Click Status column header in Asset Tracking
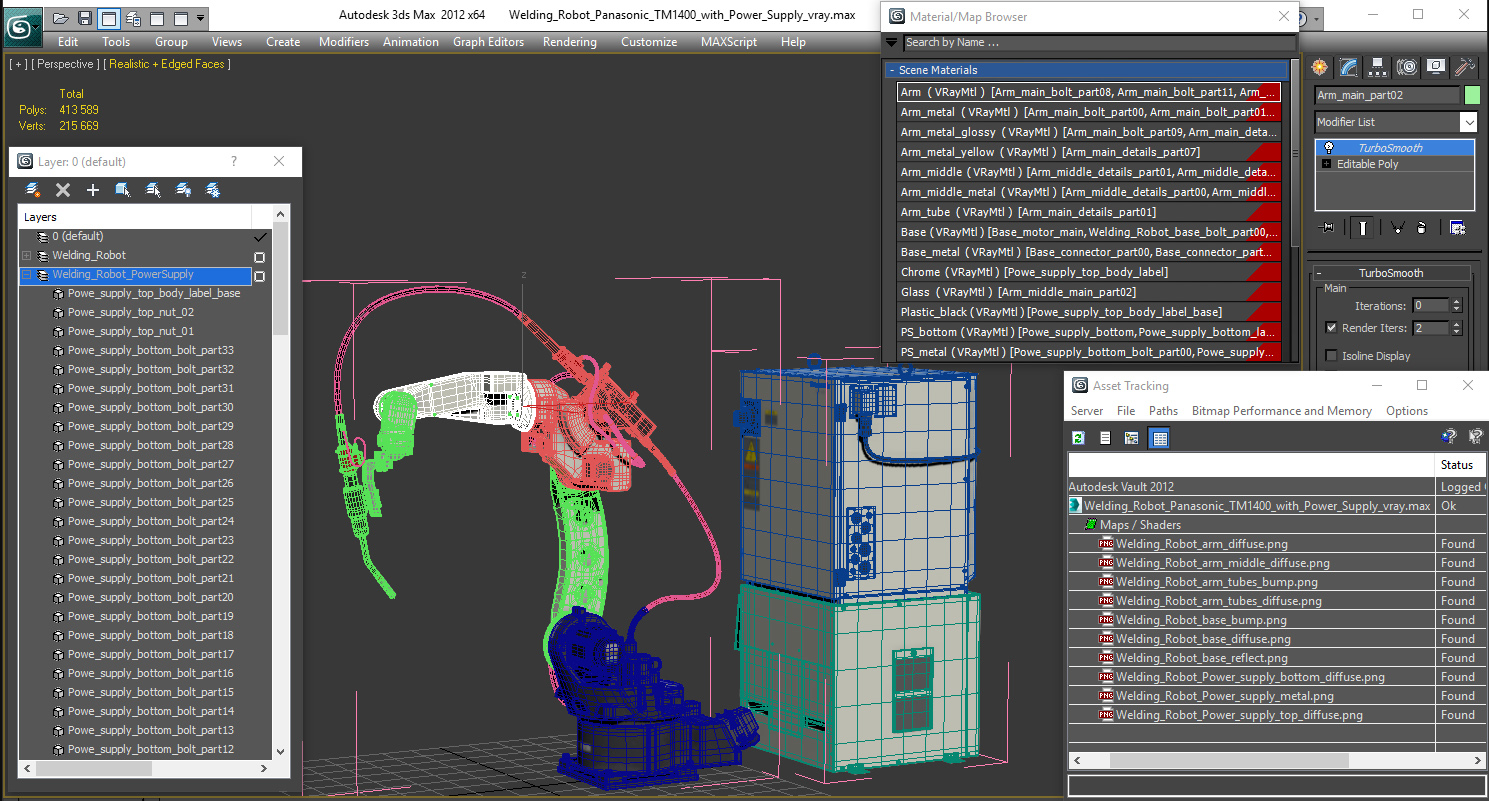The height and width of the screenshot is (801, 1489). pyautogui.click(x=1460, y=465)
